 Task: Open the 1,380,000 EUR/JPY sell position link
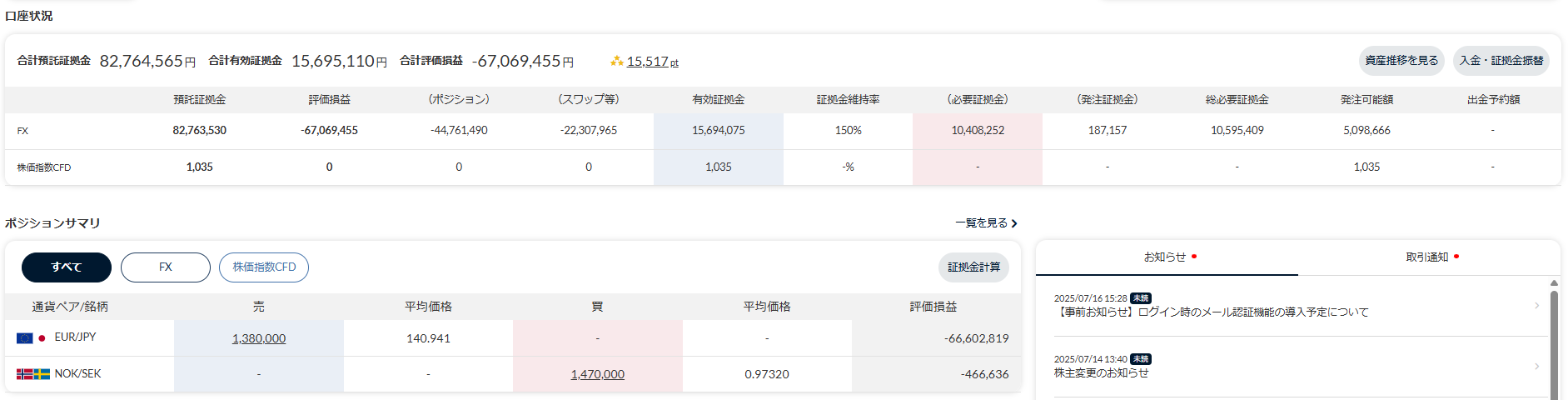(x=259, y=338)
